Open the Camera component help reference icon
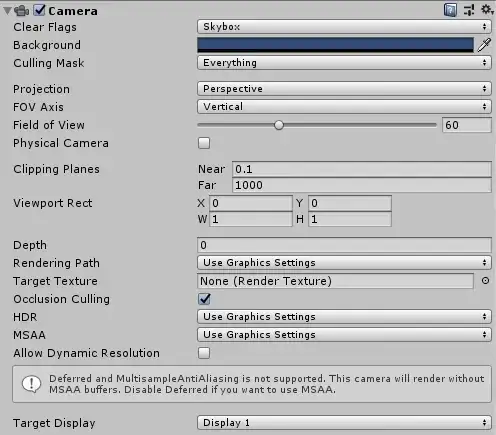The image size is (496, 435). pos(450,10)
